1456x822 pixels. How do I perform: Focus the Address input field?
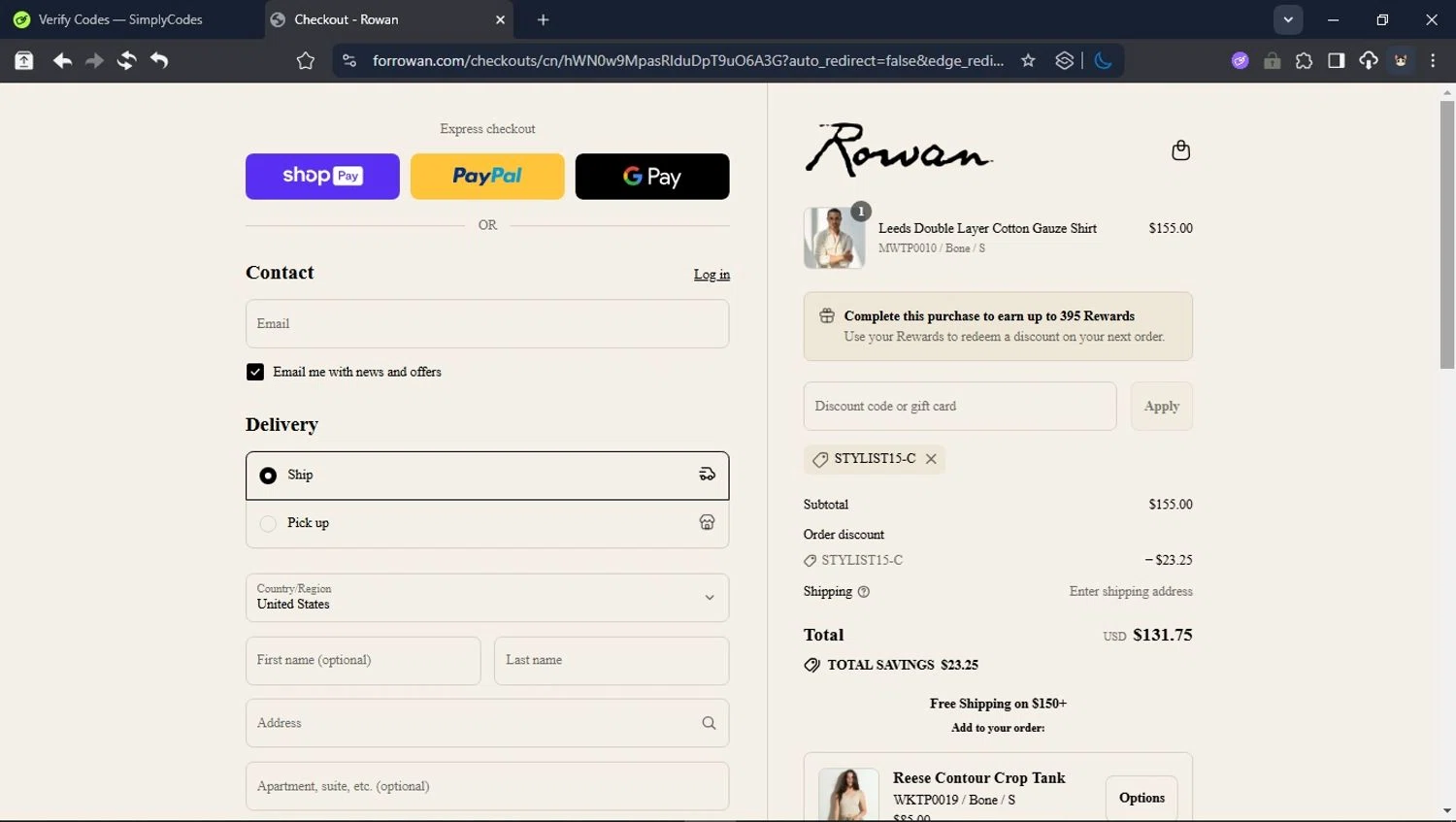pos(487,723)
